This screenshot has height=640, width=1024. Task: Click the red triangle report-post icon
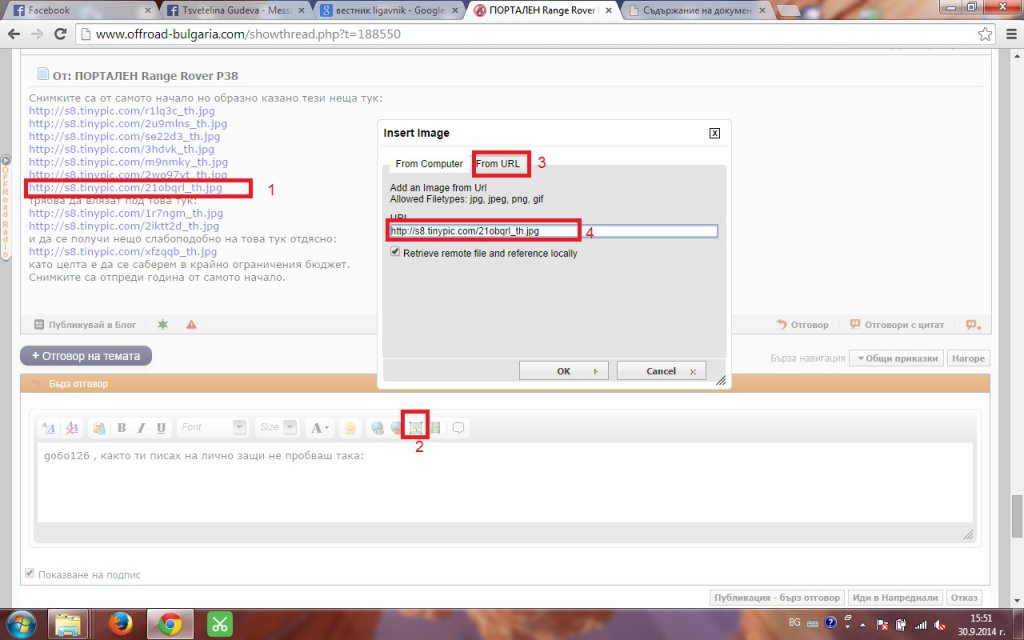[191, 325]
